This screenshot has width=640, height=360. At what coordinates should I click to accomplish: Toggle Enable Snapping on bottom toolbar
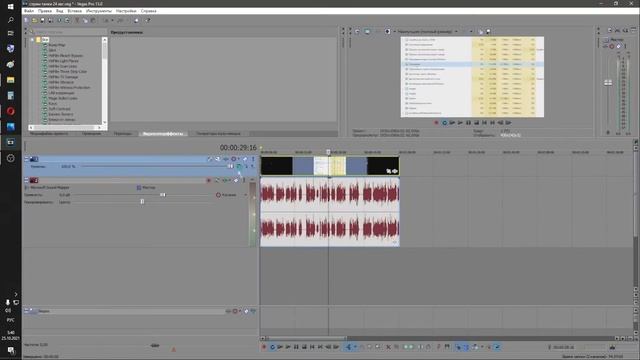458,347
